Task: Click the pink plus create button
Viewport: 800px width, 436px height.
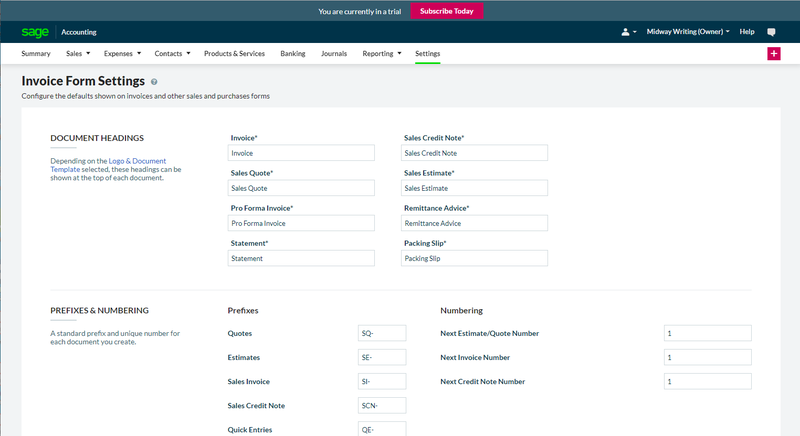Action: 773,54
